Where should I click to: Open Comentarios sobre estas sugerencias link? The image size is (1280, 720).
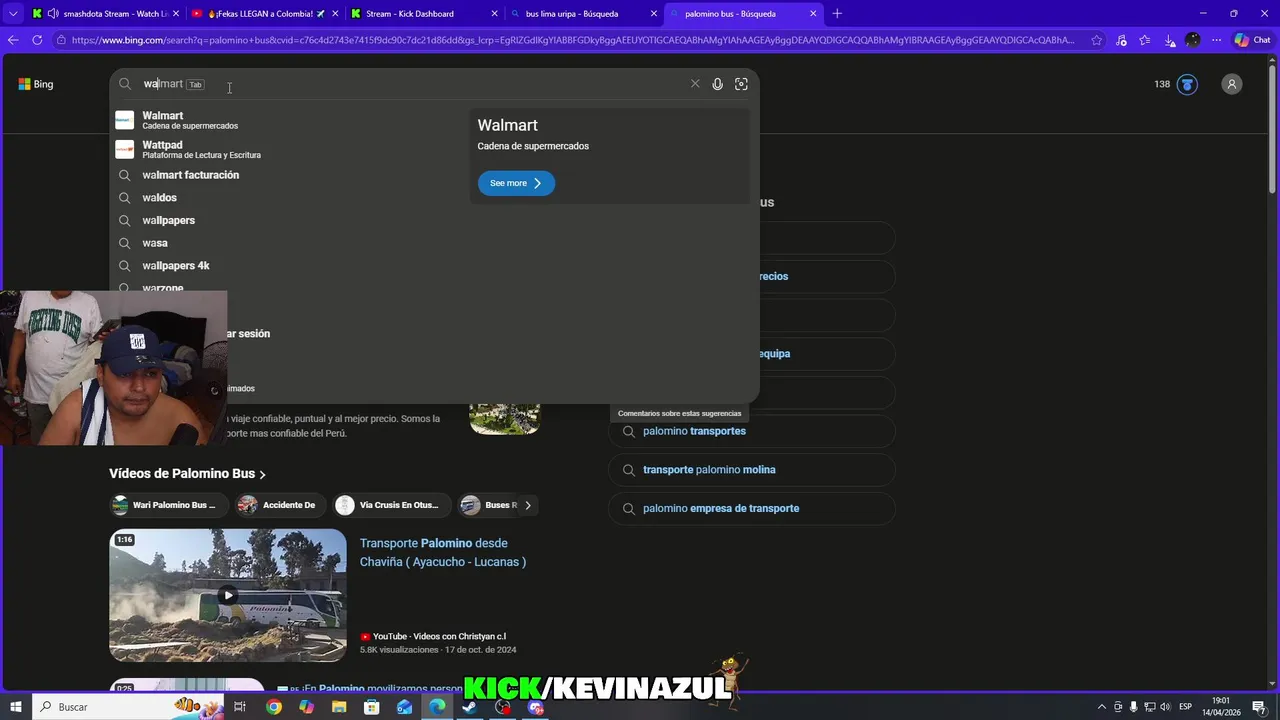679,413
